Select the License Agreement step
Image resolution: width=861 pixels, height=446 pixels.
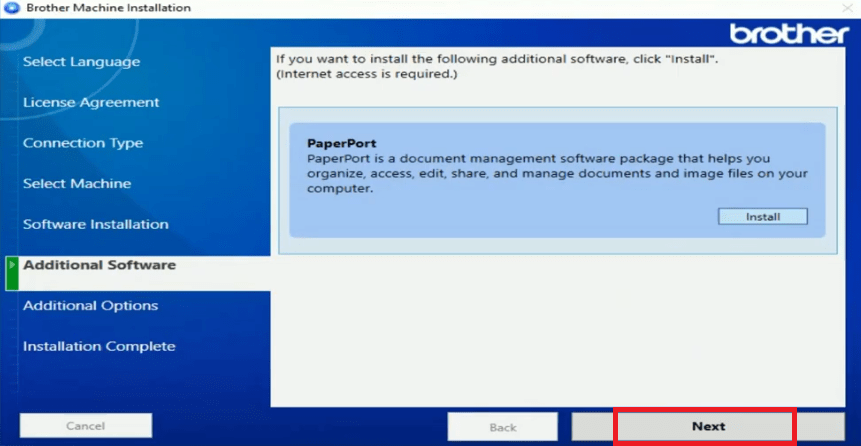(x=91, y=103)
